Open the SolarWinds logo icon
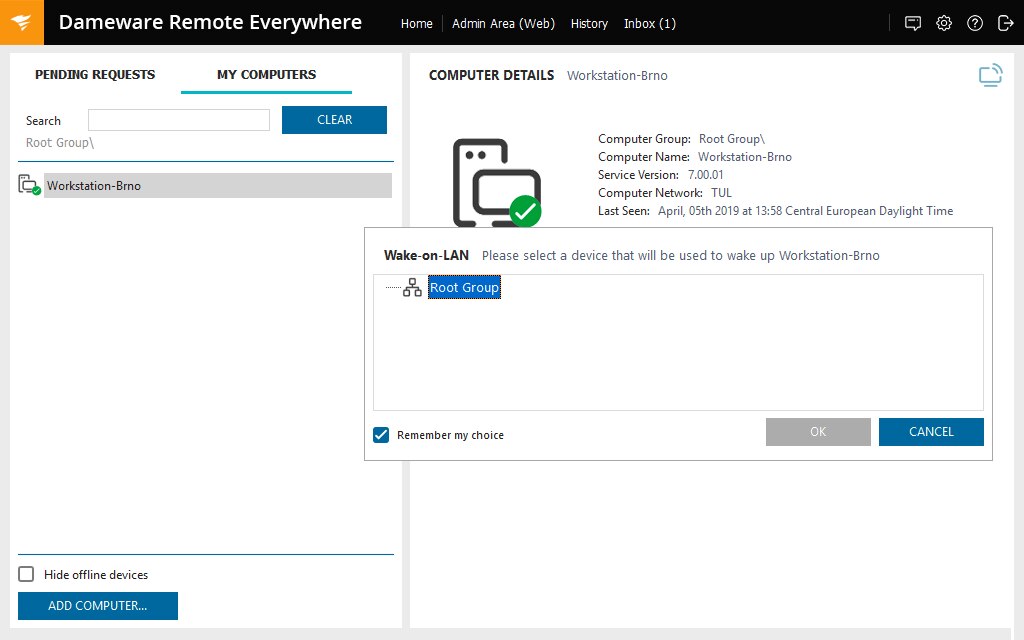The height and width of the screenshot is (640, 1024). click(x=21, y=21)
